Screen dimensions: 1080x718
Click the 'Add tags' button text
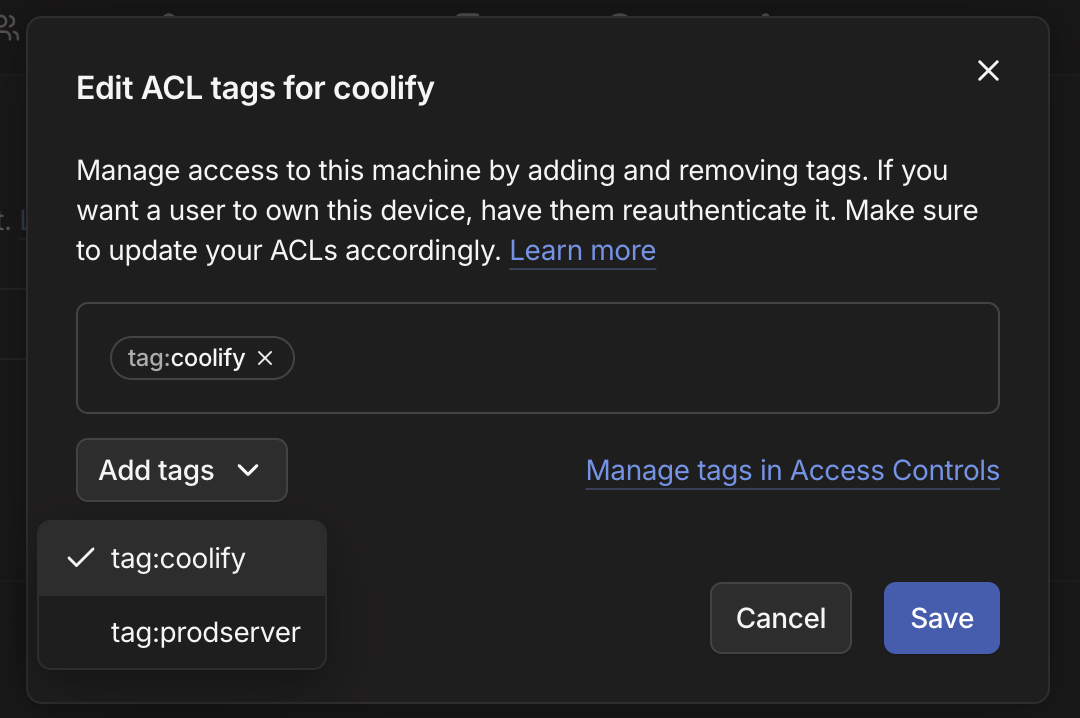pyautogui.click(x=157, y=470)
